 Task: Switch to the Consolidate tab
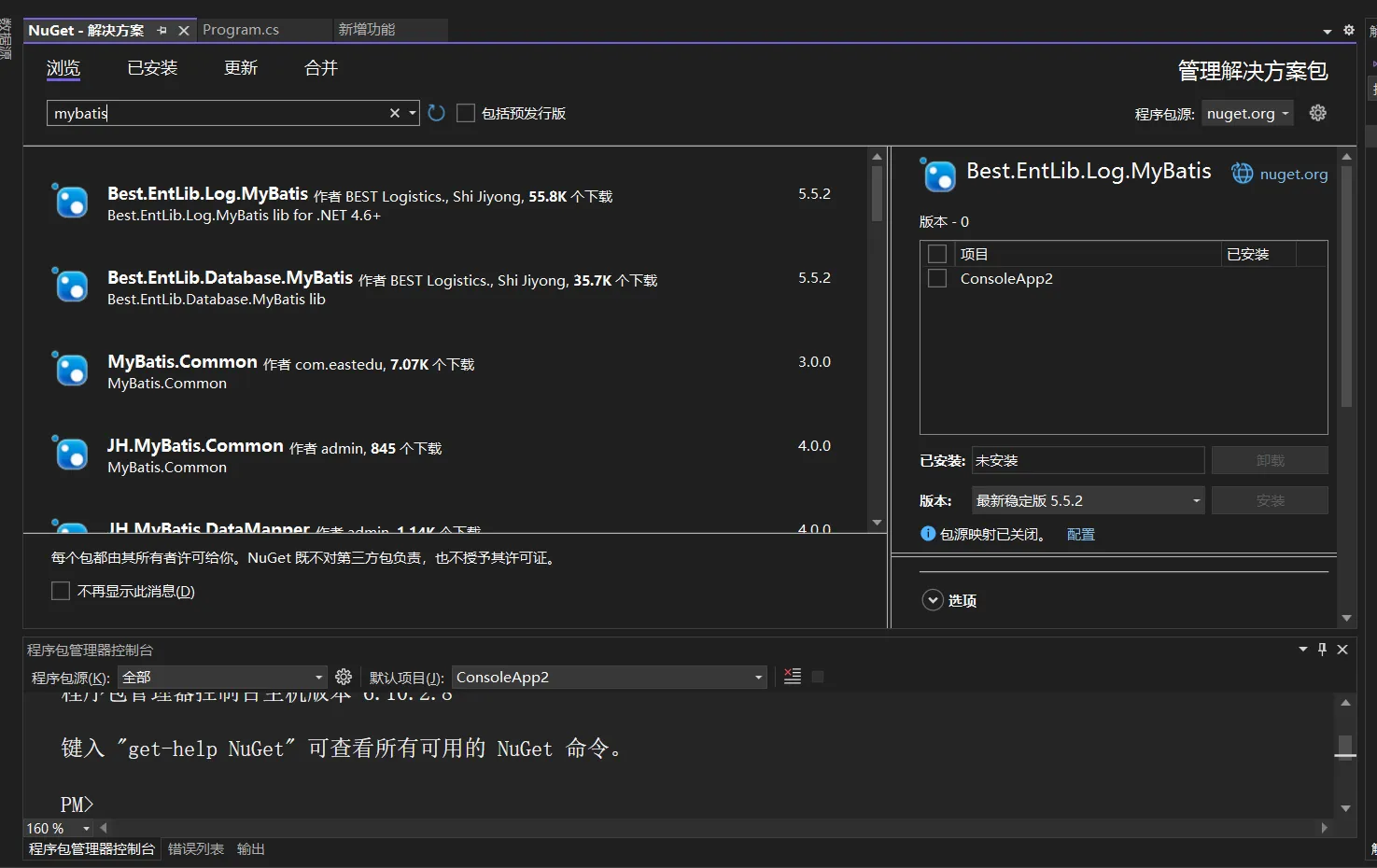(321, 68)
